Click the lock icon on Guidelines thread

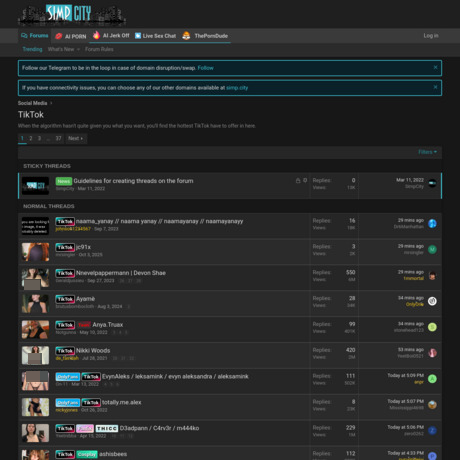298,180
